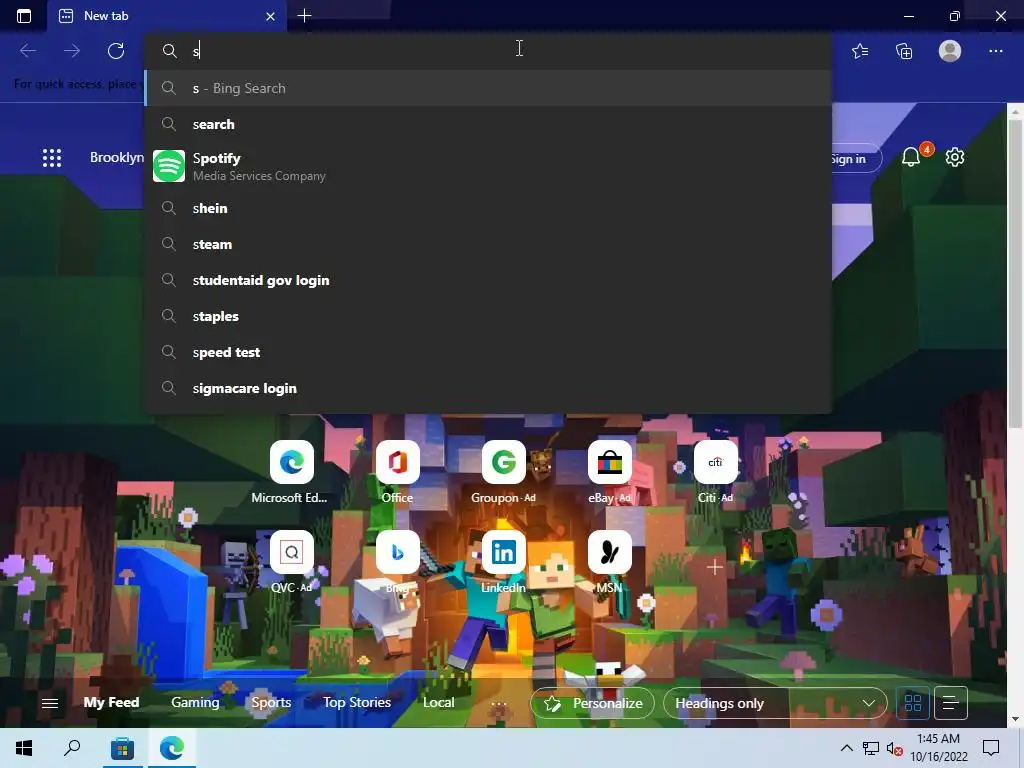Open the taskbar clock and date

pos(938,748)
